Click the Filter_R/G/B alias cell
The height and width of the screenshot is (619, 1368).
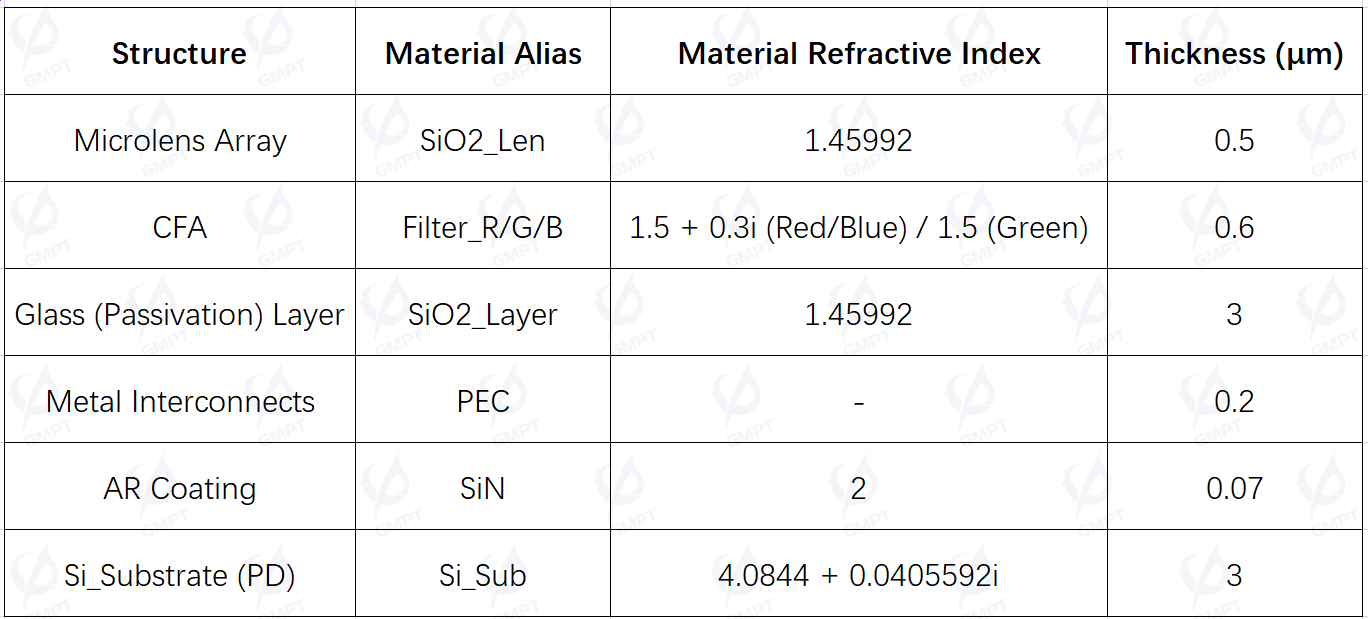pyautogui.click(x=483, y=227)
